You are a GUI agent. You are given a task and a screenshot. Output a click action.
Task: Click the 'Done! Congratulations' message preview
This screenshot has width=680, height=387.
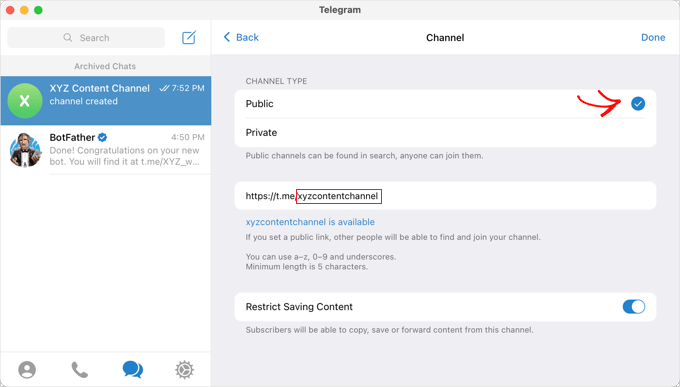click(124, 156)
